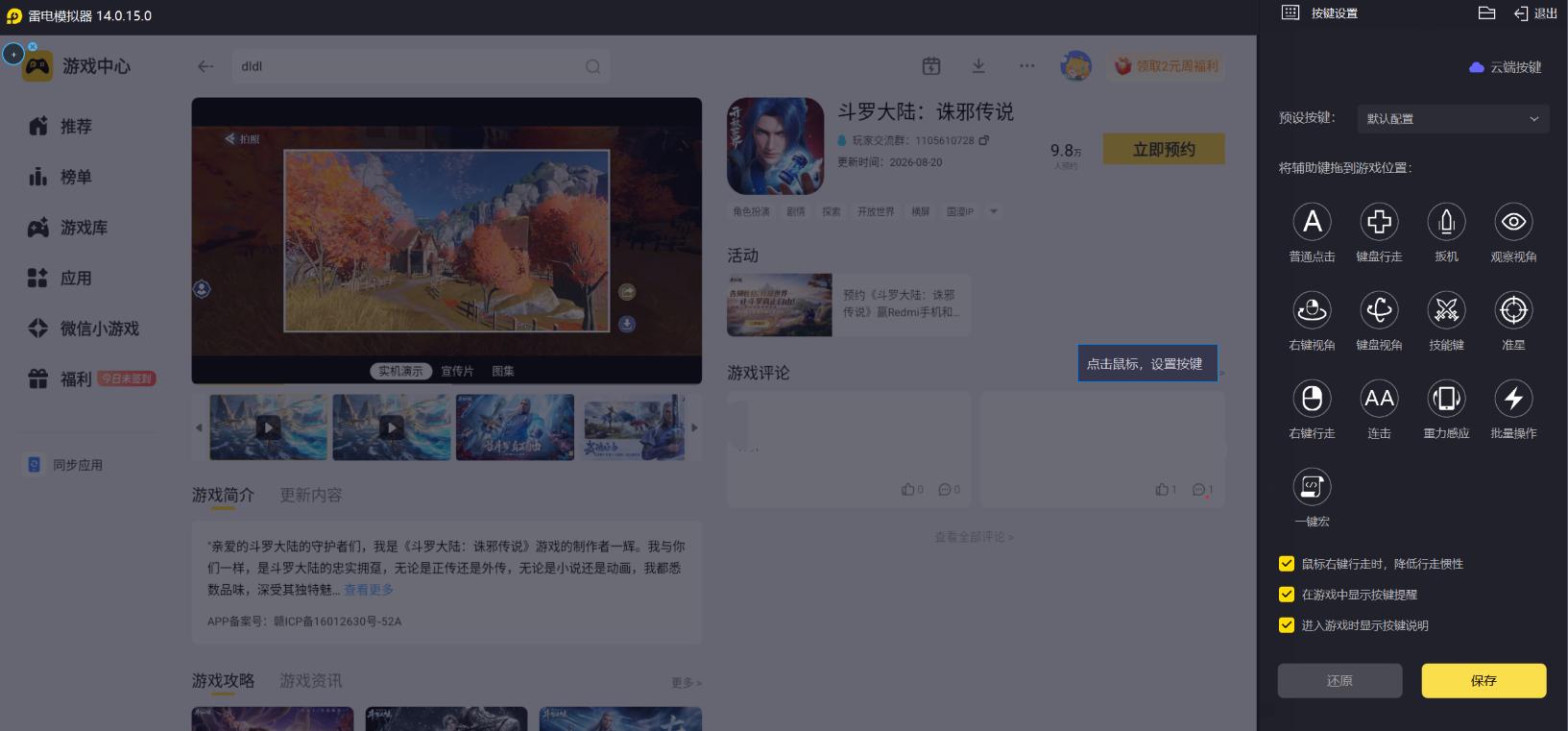Choose the 重力感应 gravity sensor tool
The width and height of the screenshot is (1568, 731).
1446,399
